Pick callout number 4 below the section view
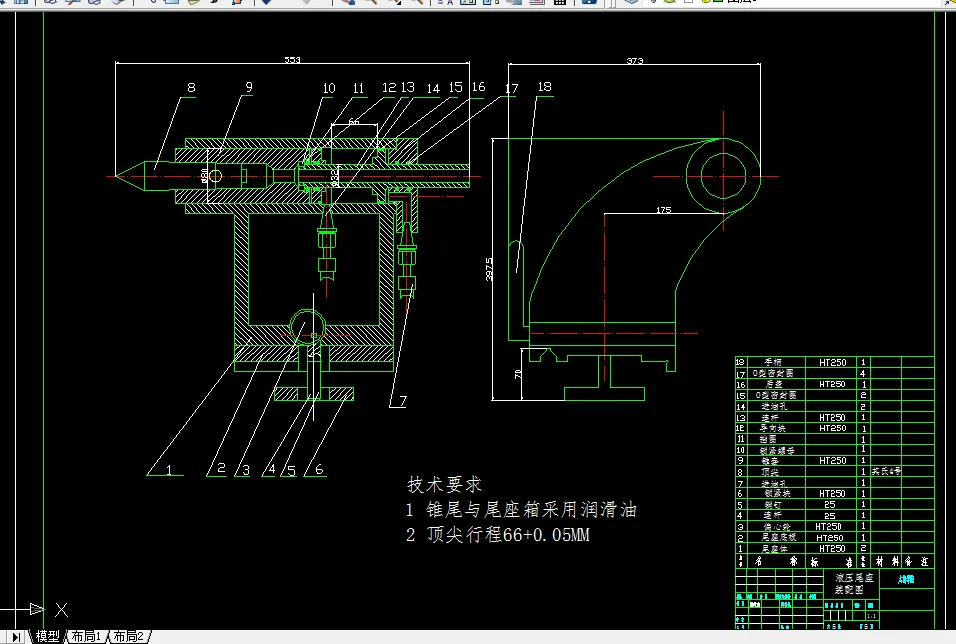The height and width of the screenshot is (644, 956). tap(271, 469)
